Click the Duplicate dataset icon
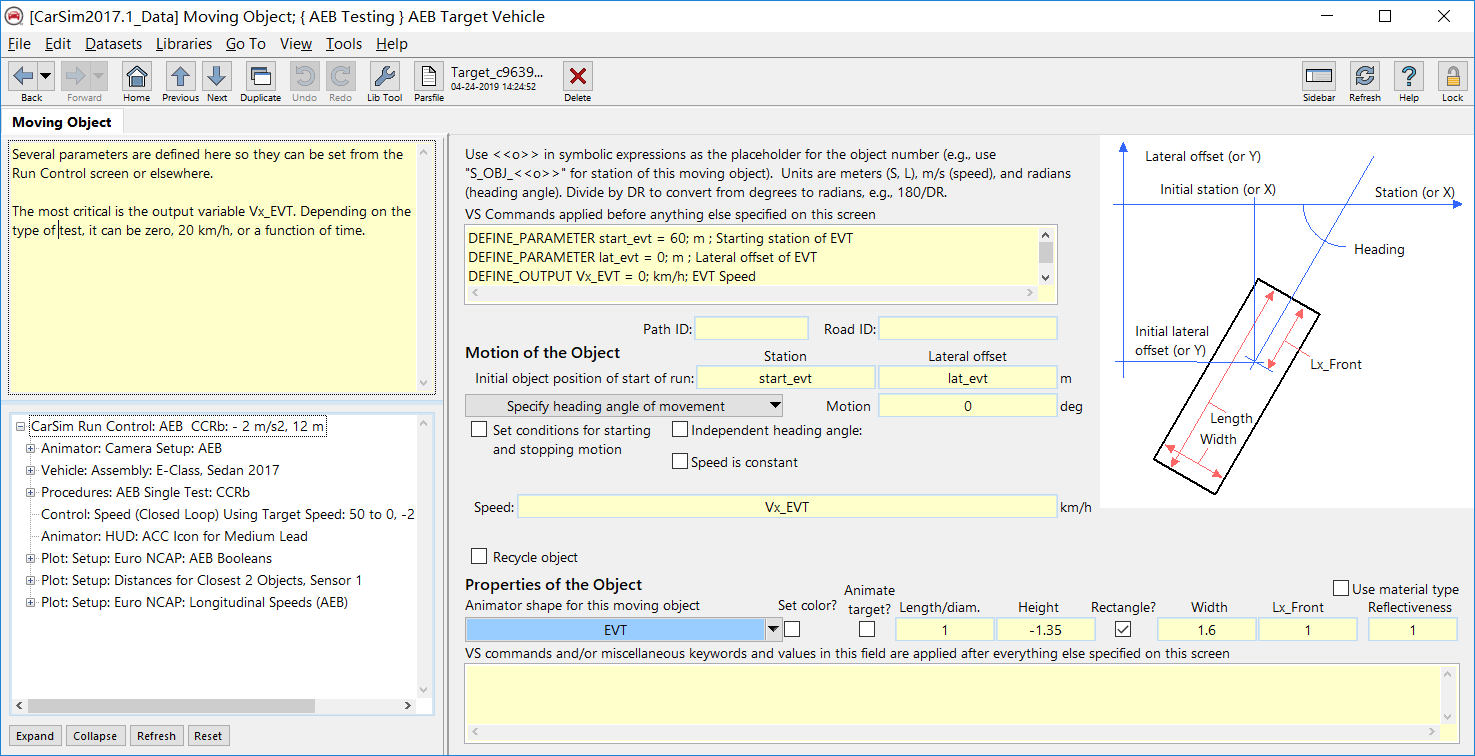 pos(260,76)
